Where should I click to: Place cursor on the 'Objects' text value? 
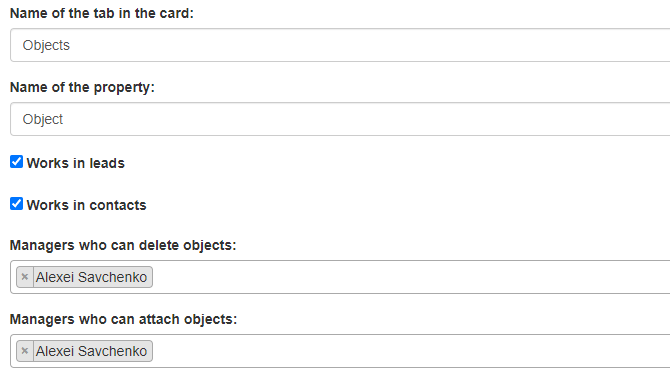coord(46,45)
